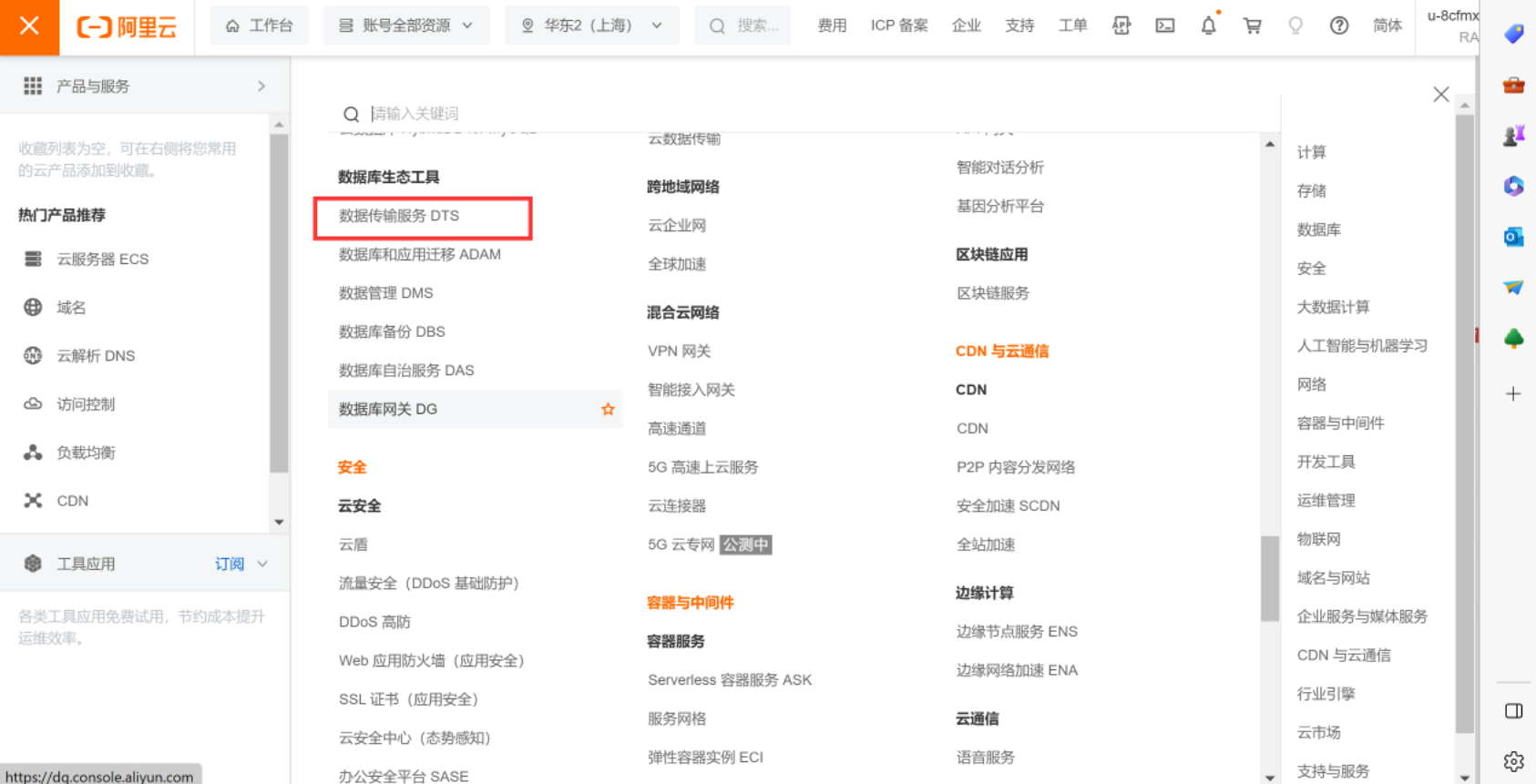The image size is (1536, 784).
Task: Open browser sidebar Microsoft 365 icon
Action: (x=1513, y=186)
